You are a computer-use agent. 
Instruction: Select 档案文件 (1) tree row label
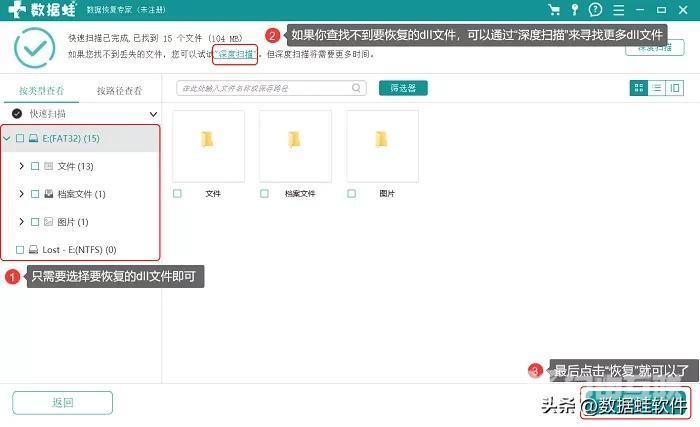pos(81,194)
